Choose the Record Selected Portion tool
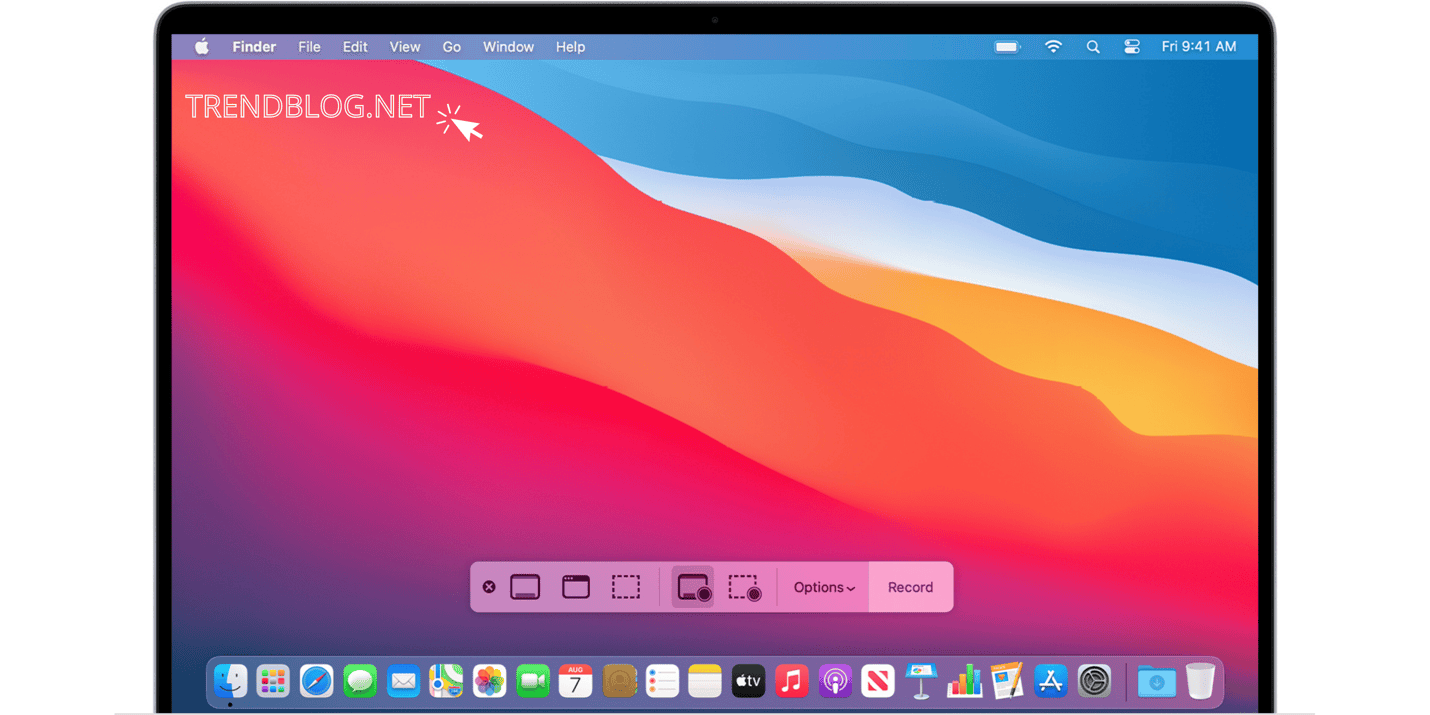1430x715 pixels. tap(745, 587)
